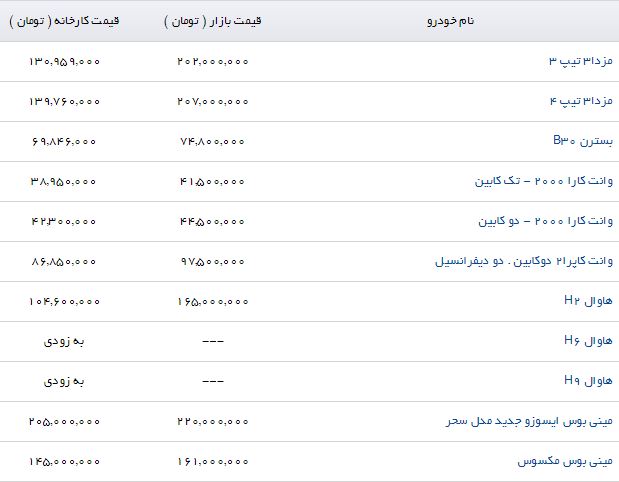The height and width of the screenshot is (482, 619).
Task: Open the مینی بوس مکسوس link
Action: click(565, 461)
